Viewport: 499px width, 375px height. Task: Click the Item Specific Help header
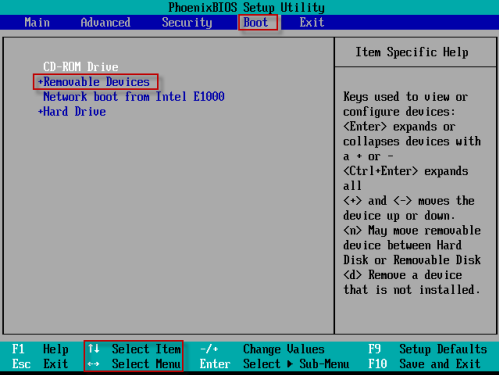point(412,52)
